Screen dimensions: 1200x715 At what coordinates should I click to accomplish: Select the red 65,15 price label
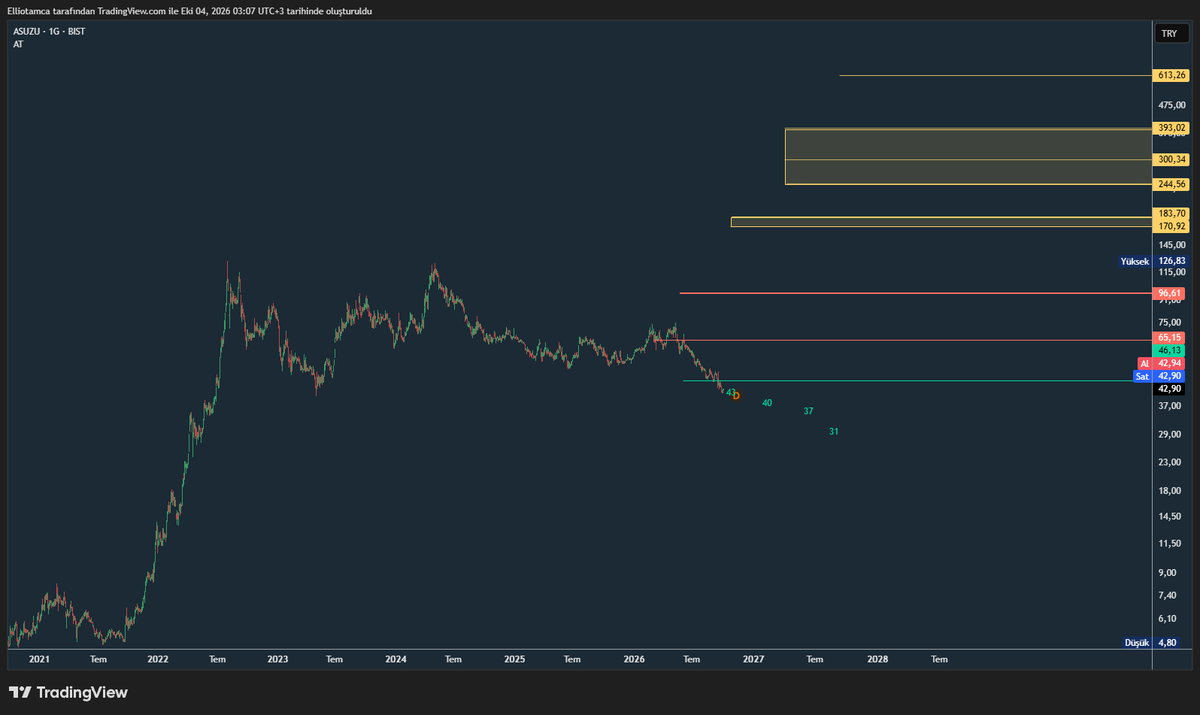(1171, 340)
